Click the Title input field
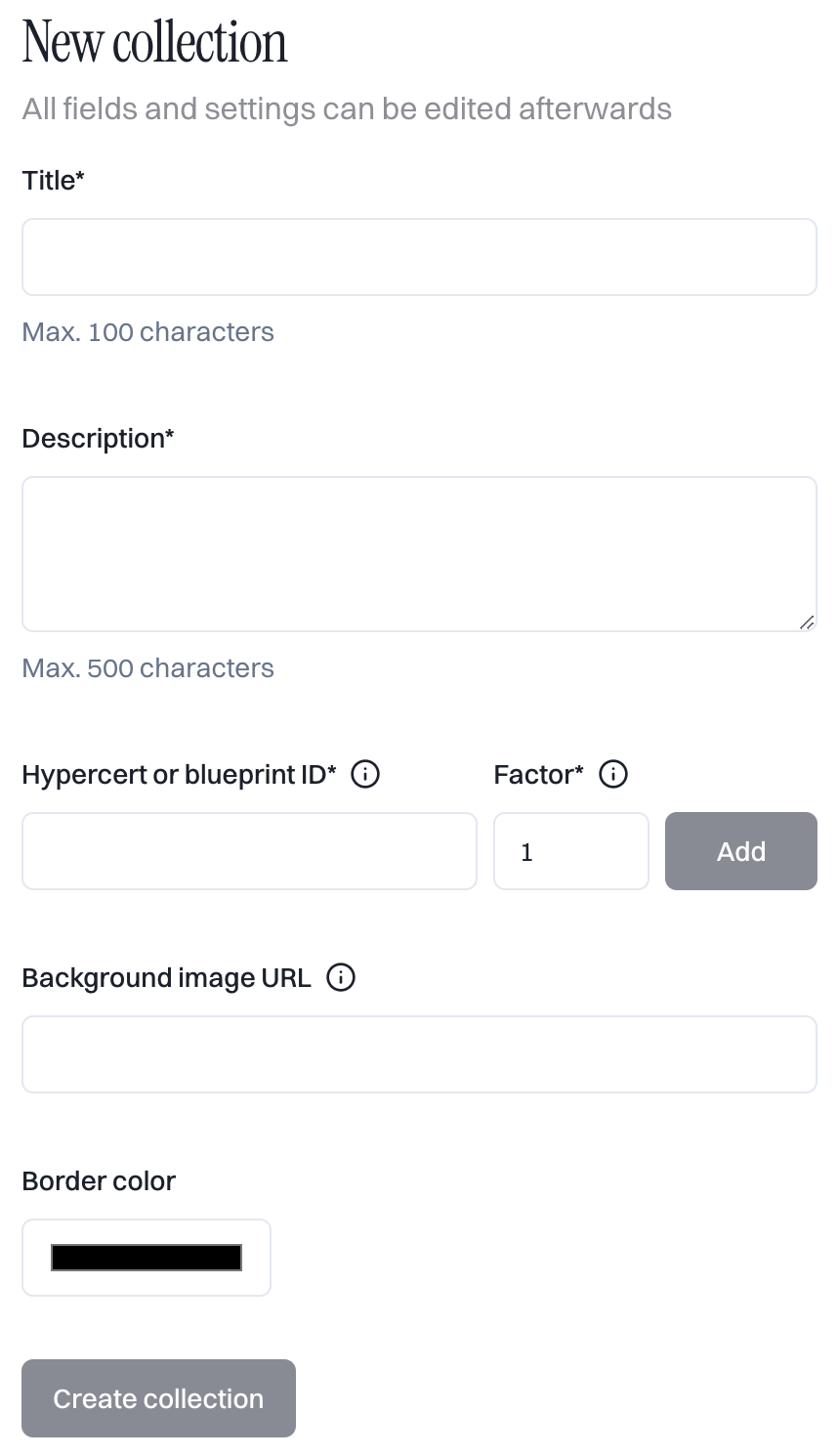The height and width of the screenshot is (1456, 838). point(419,257)
